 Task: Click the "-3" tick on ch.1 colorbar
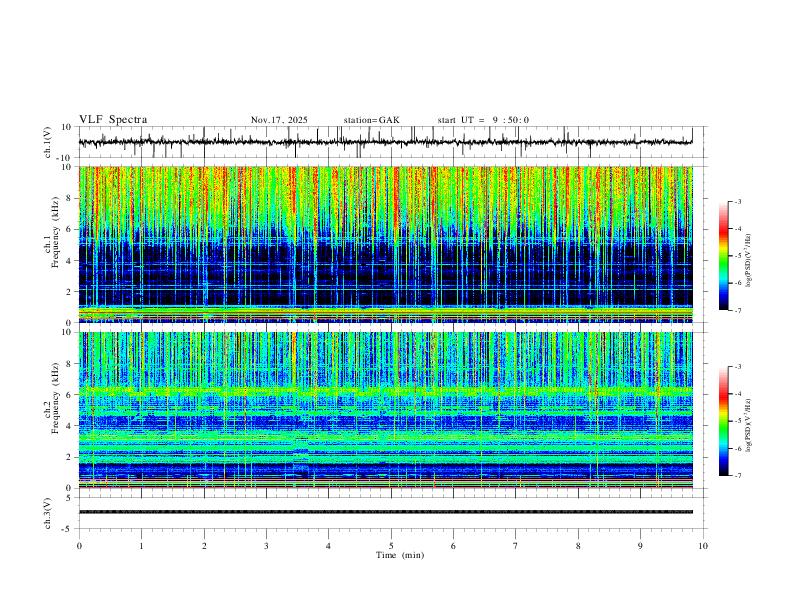737,201
